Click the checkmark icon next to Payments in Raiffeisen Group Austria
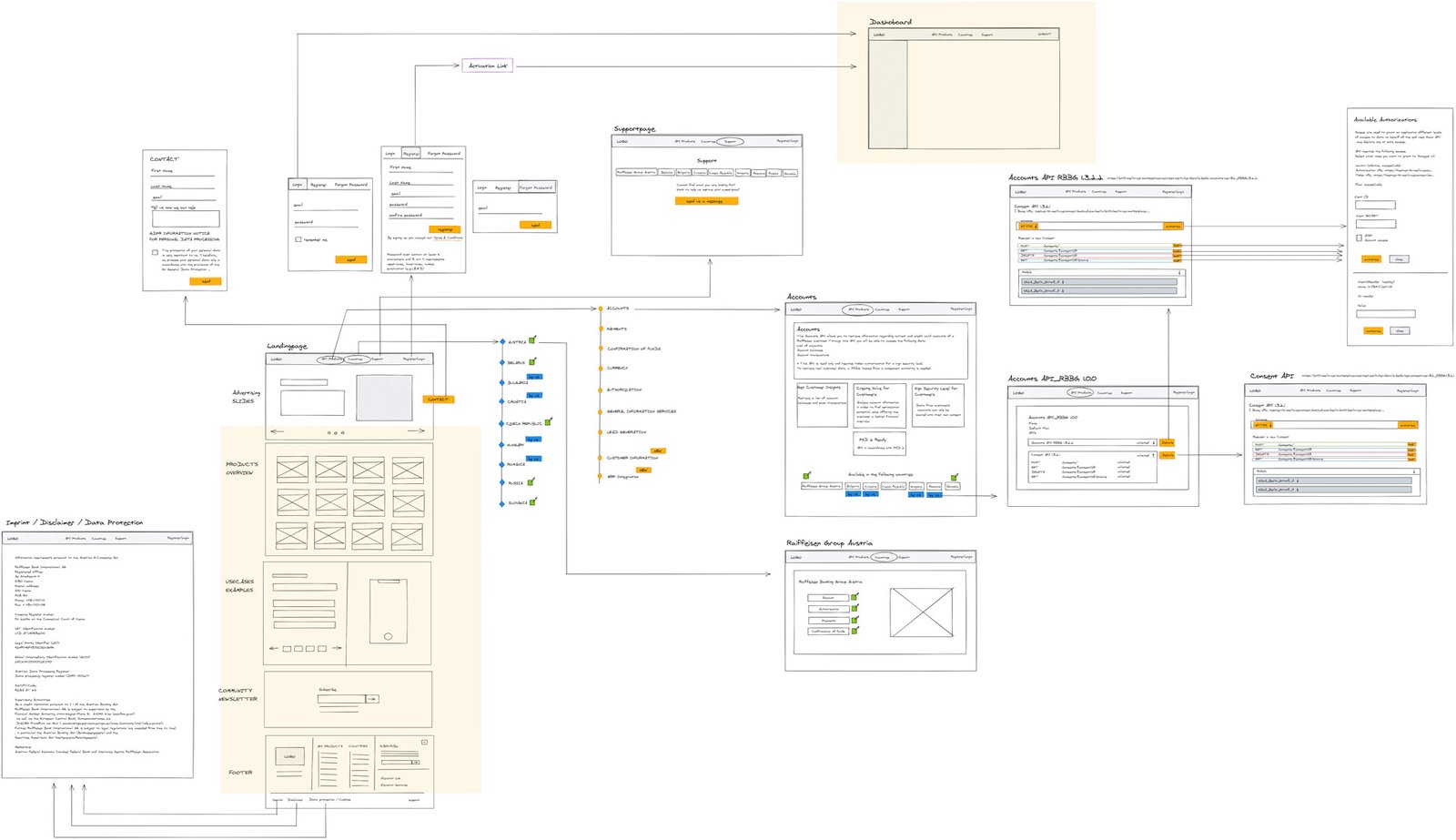The image size is (1456, 840). (x=854, y=621)
